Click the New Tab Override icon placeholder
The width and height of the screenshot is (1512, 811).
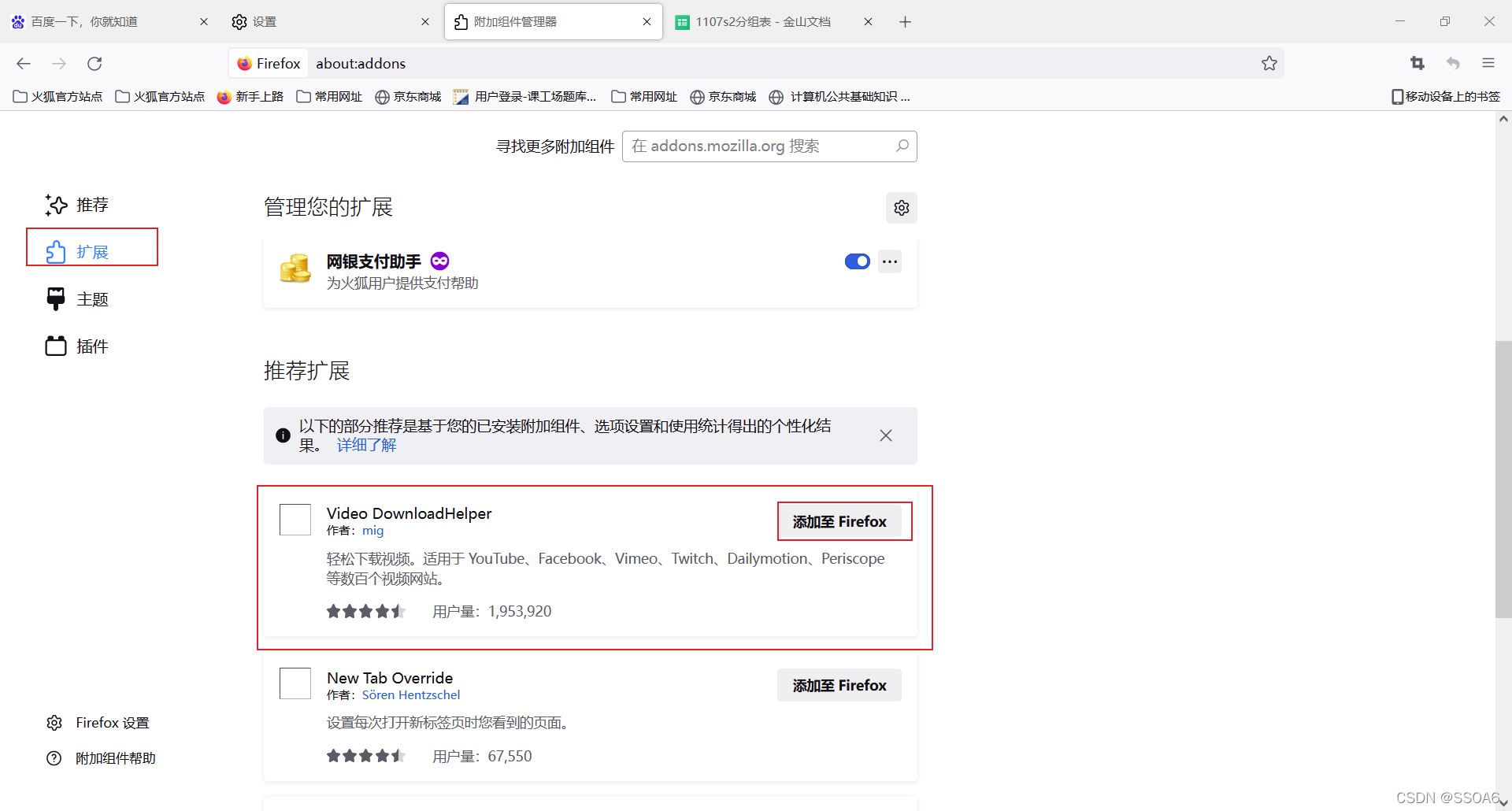point(295,683)
